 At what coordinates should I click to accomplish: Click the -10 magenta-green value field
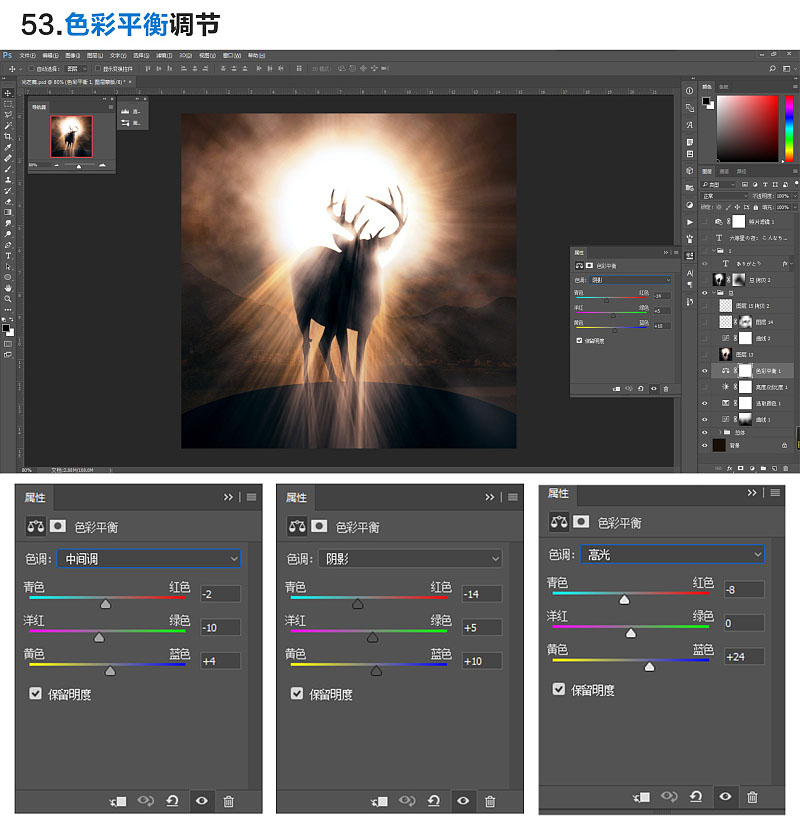tap(220, 627)
